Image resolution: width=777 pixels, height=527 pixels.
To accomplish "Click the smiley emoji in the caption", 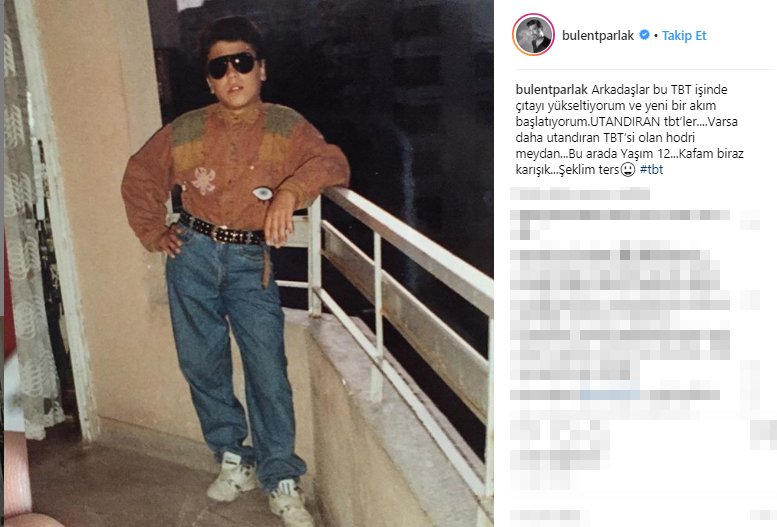I will coord(627,170).
